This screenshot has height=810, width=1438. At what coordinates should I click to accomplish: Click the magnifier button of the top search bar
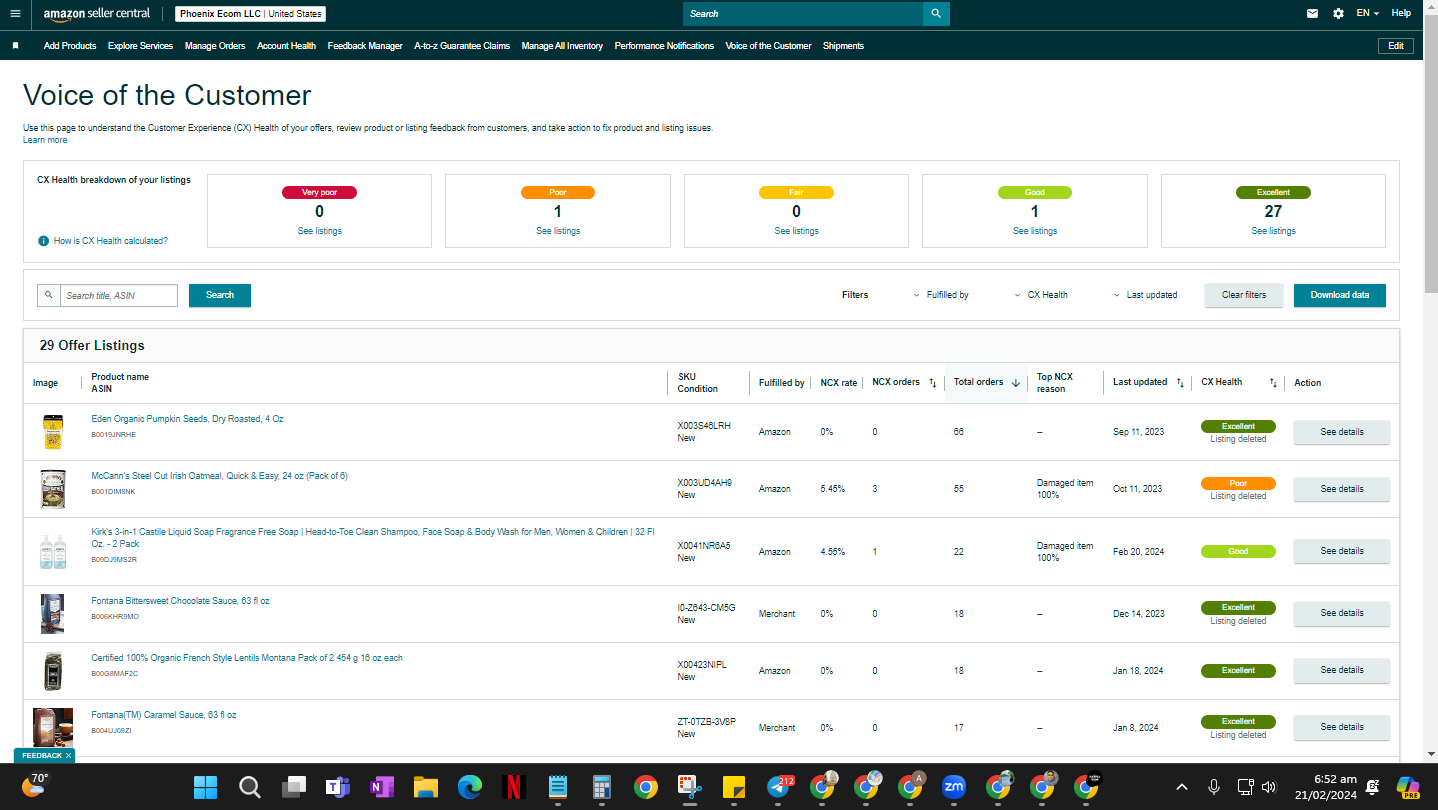936,14
